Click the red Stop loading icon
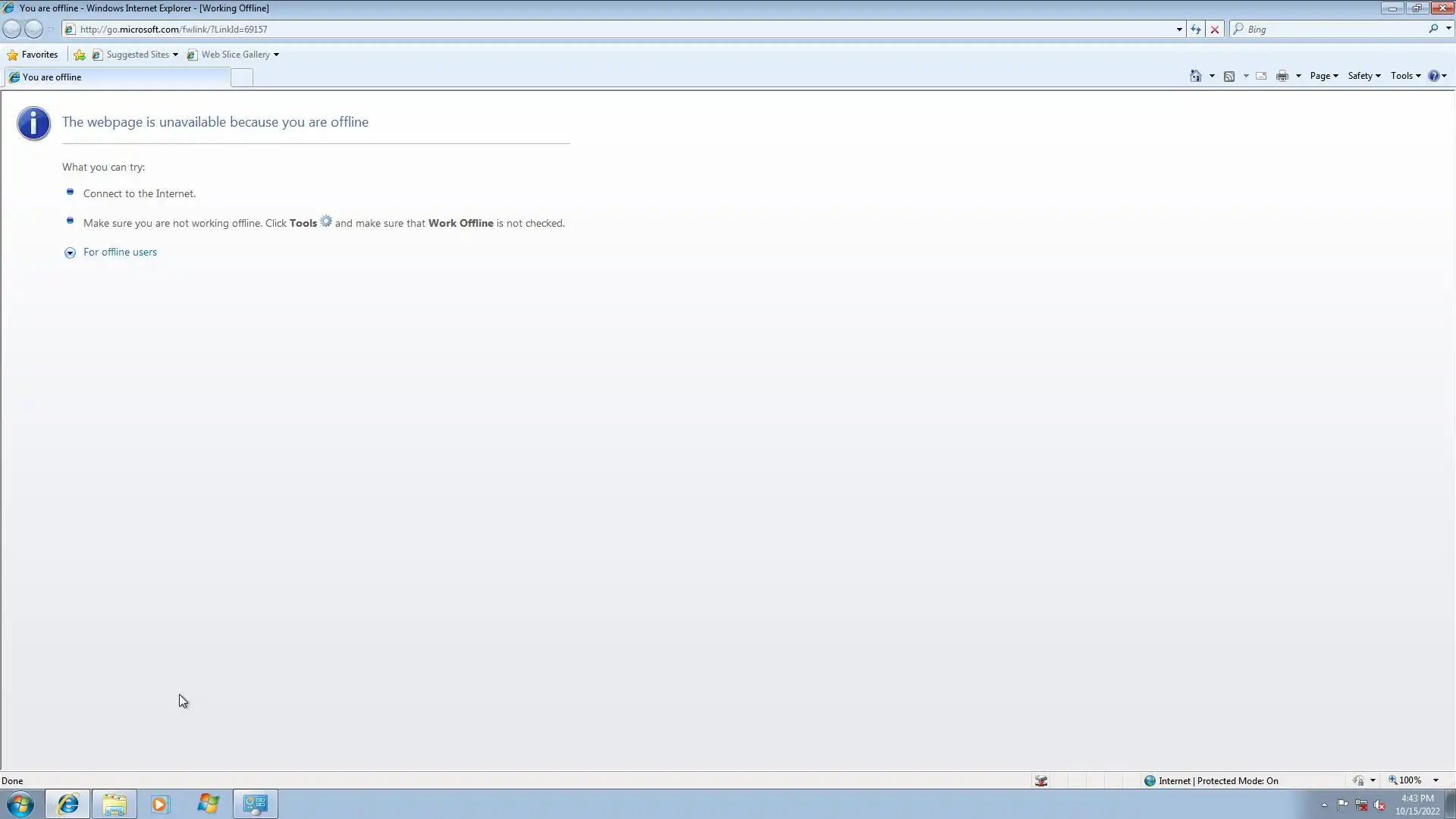Viewport: 1456px width, 819px height. point(1215,30)
